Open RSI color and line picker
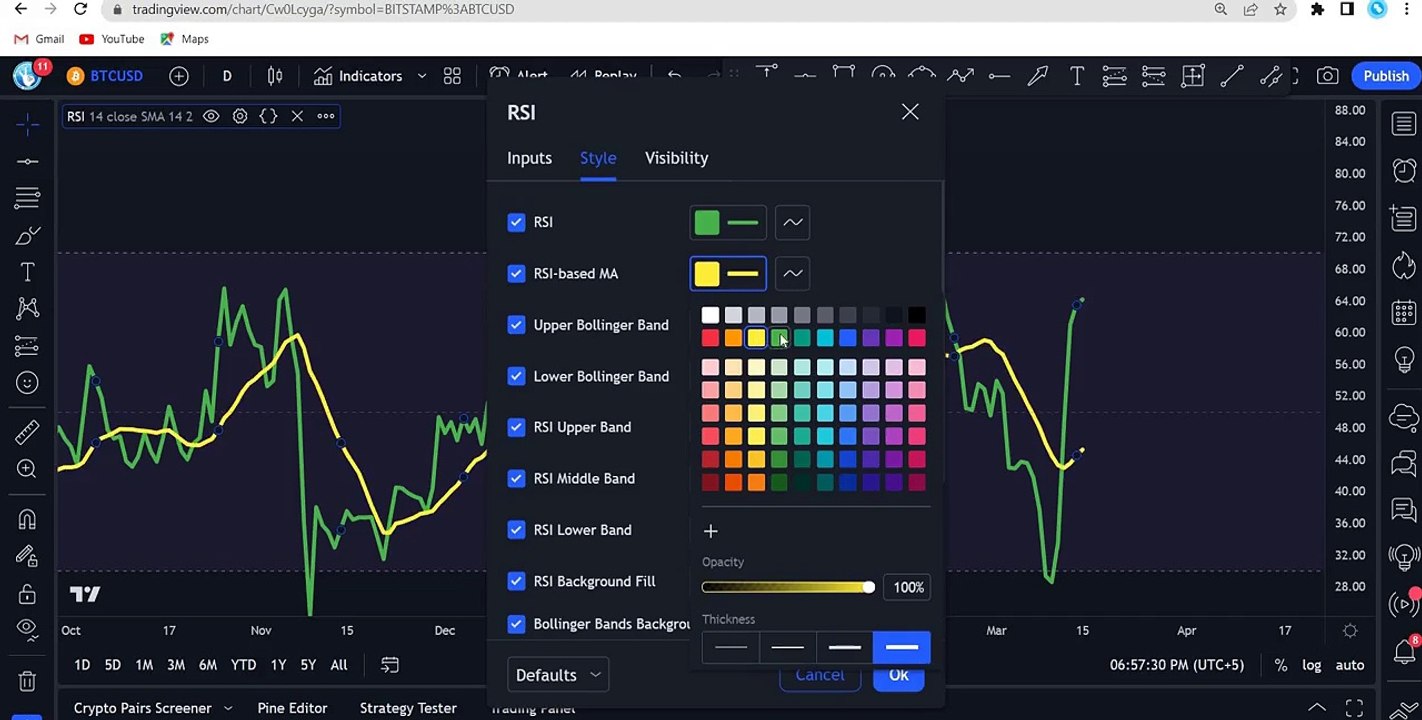 click(728, 222)
